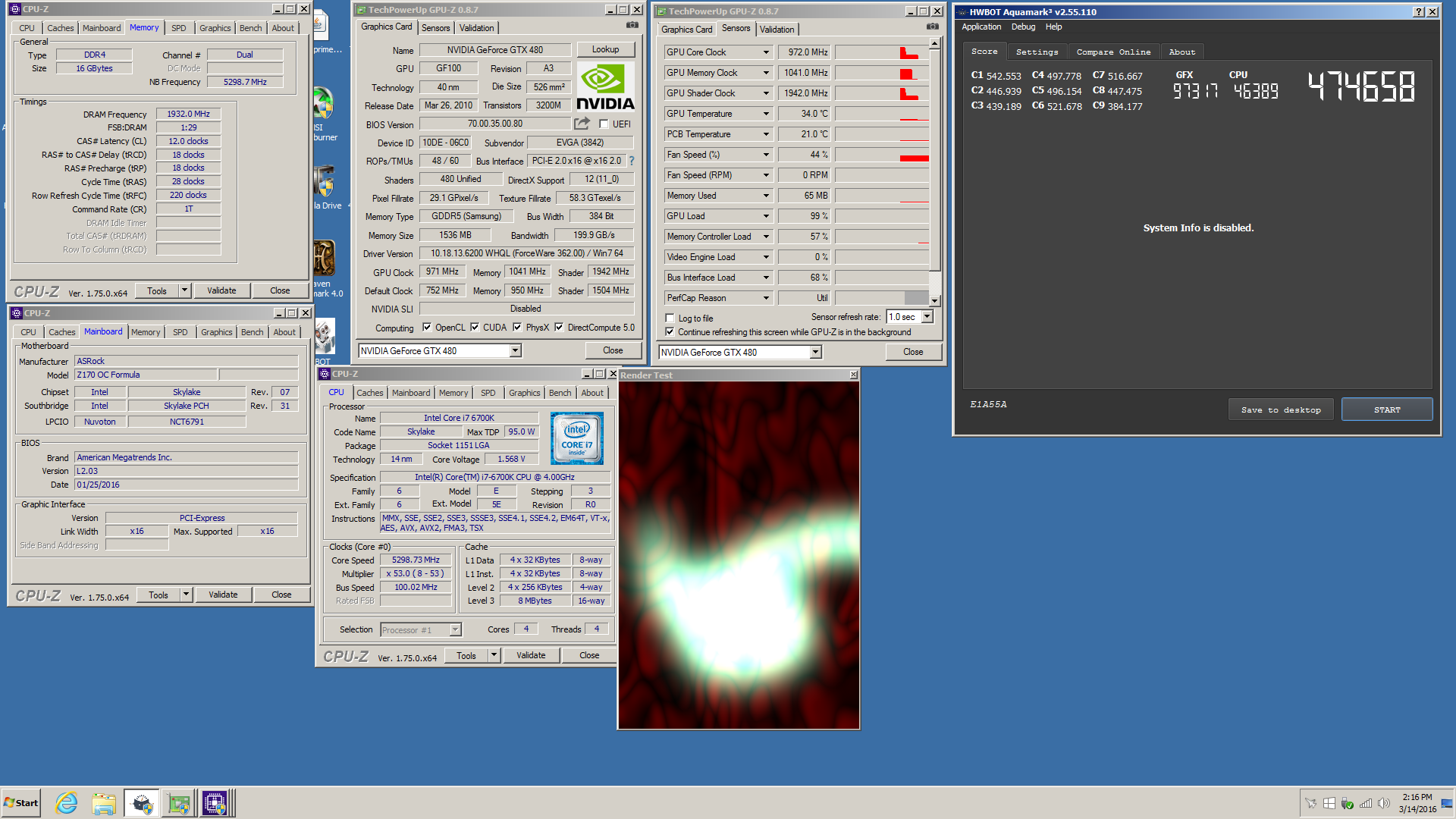Toggle the DirectCompute 5.0 checkbox
Viewport: 1456px width, 819px height.
point(559,328)
